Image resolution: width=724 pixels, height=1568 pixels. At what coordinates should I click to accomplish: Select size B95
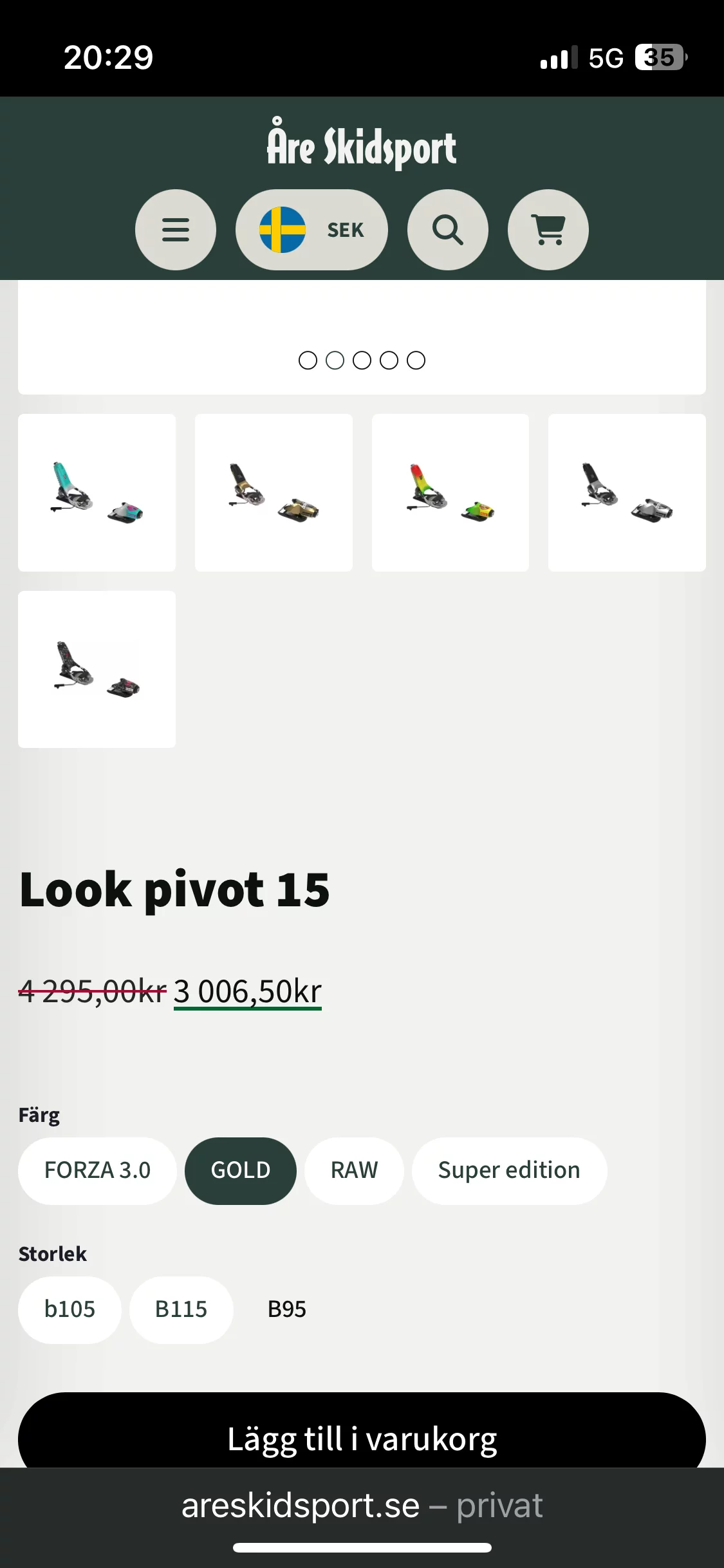pyautogui.click(x=287, y=1309)
